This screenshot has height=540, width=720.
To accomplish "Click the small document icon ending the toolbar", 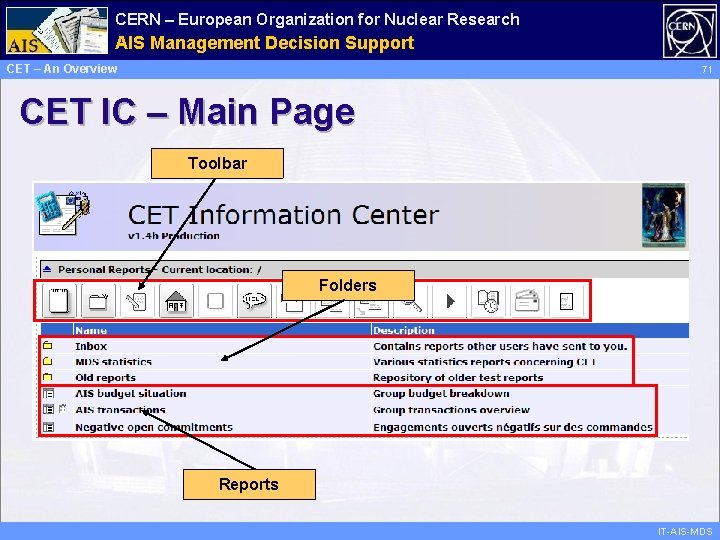I will pos(567,301).
